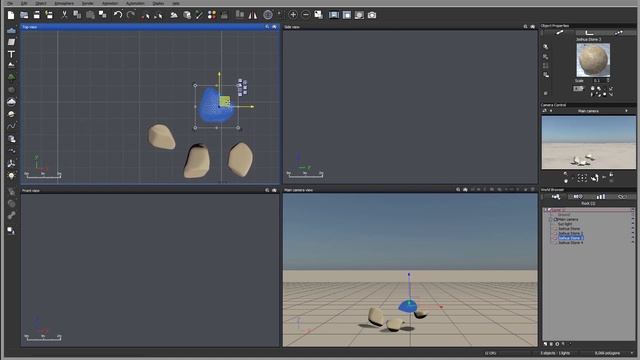
Task: Open Library tab in World Browser
Action: (x=600, y=197)
